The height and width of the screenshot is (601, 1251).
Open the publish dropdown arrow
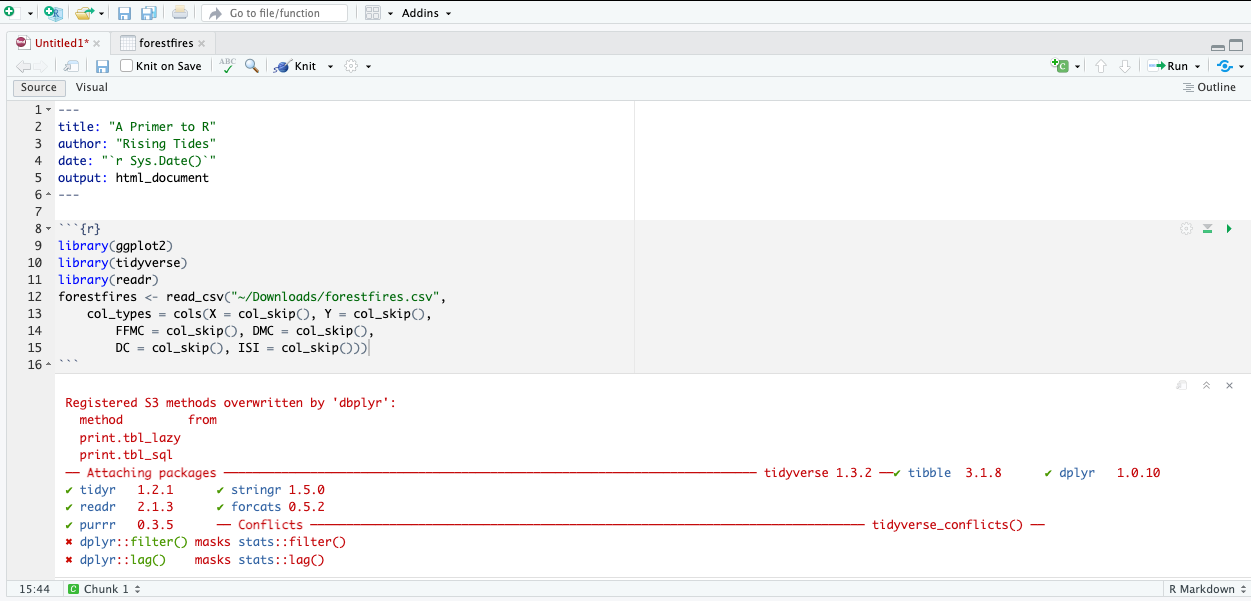point(1241,67)
